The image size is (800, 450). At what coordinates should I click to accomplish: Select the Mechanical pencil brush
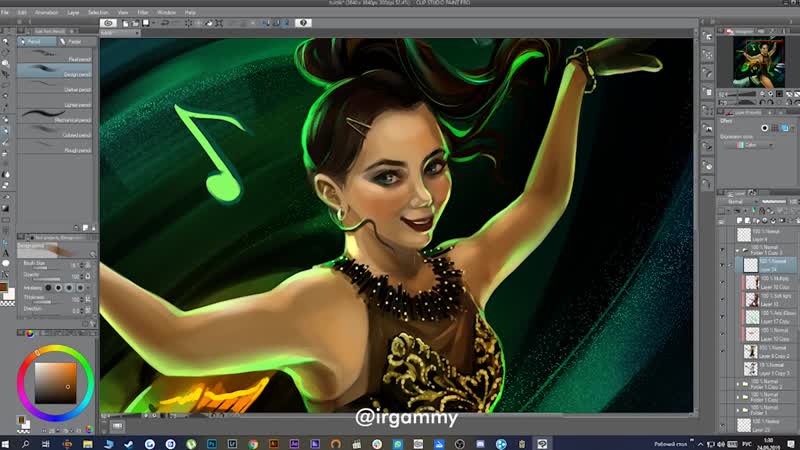[55, 116]
